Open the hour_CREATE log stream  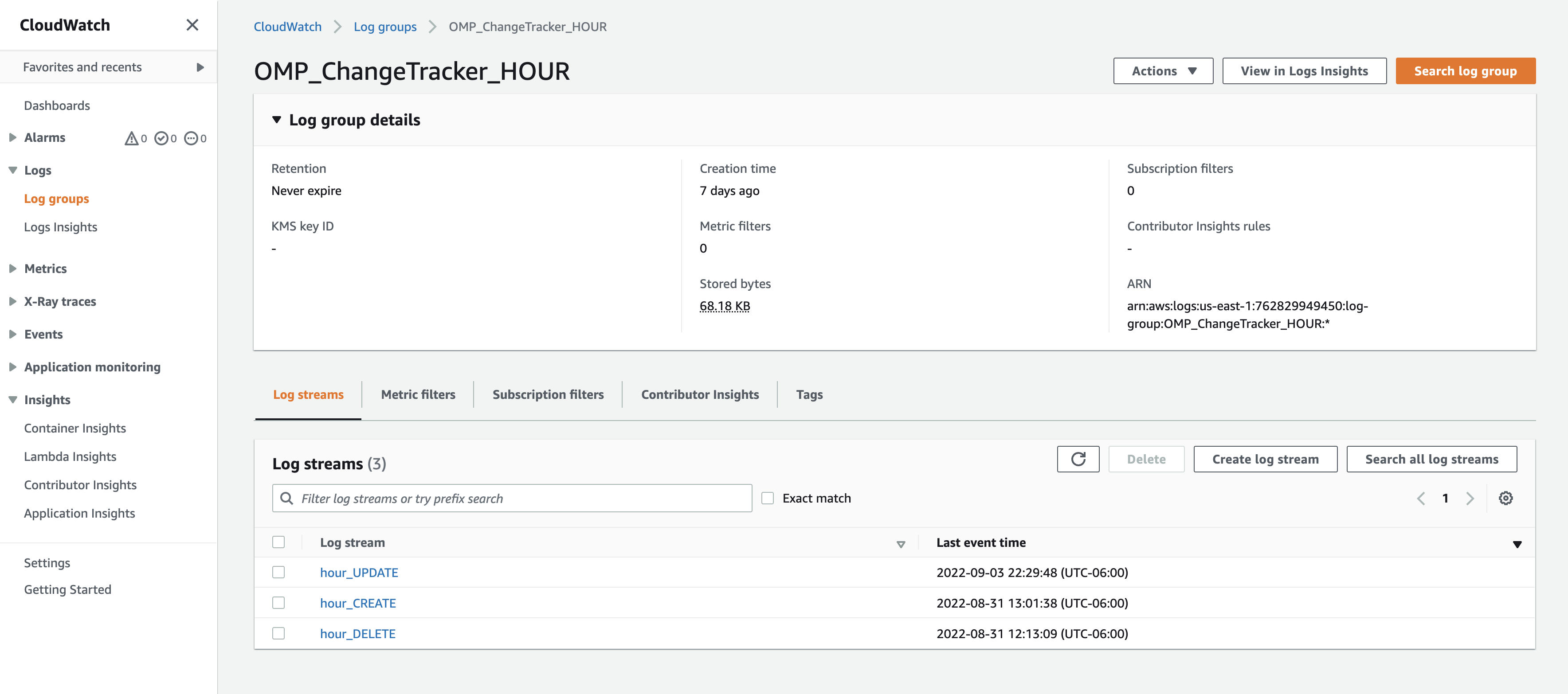358,603
